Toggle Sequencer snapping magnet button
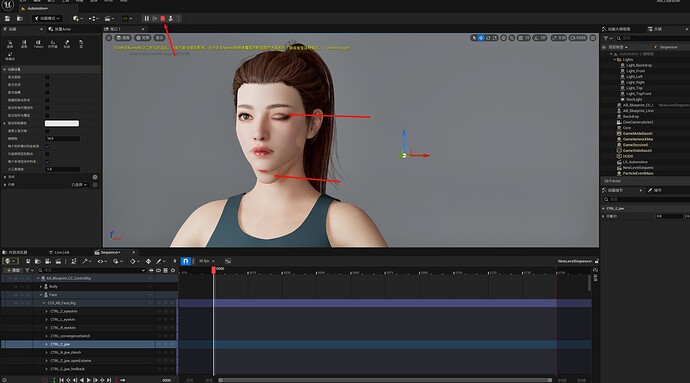 (x=185, y=261)
